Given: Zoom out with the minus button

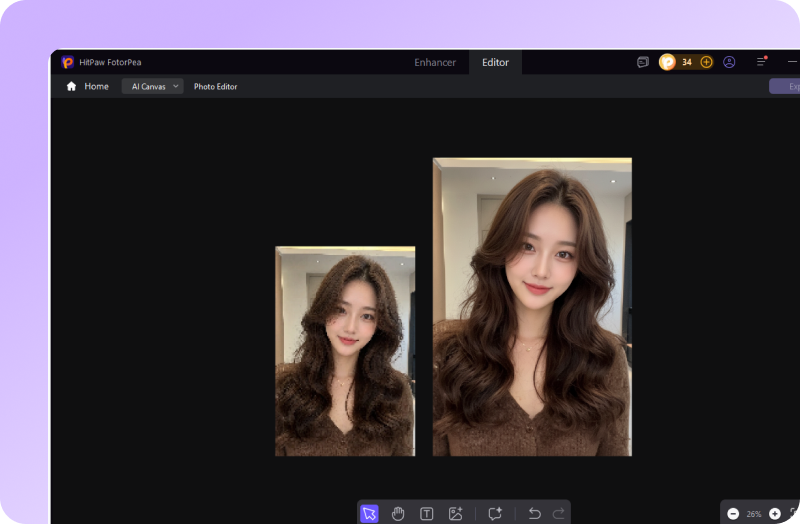Looking at the screenshot, I should pos(733,514).
